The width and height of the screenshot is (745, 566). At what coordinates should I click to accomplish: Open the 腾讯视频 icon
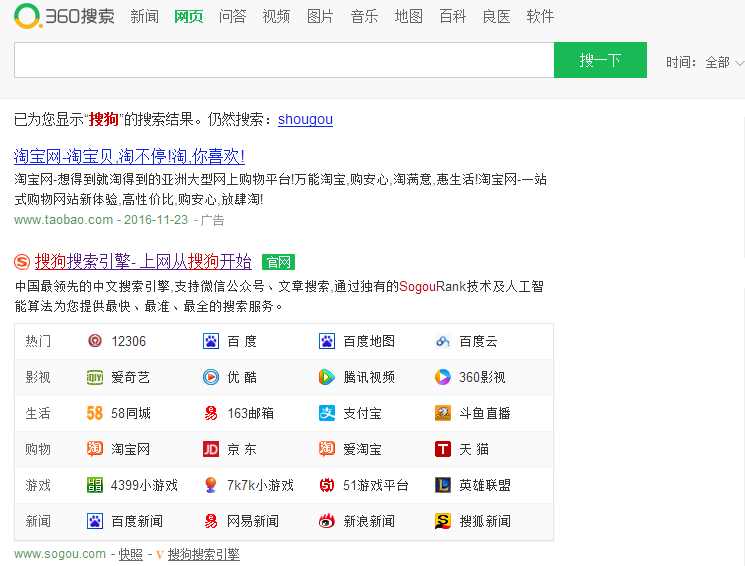point(327,377)
